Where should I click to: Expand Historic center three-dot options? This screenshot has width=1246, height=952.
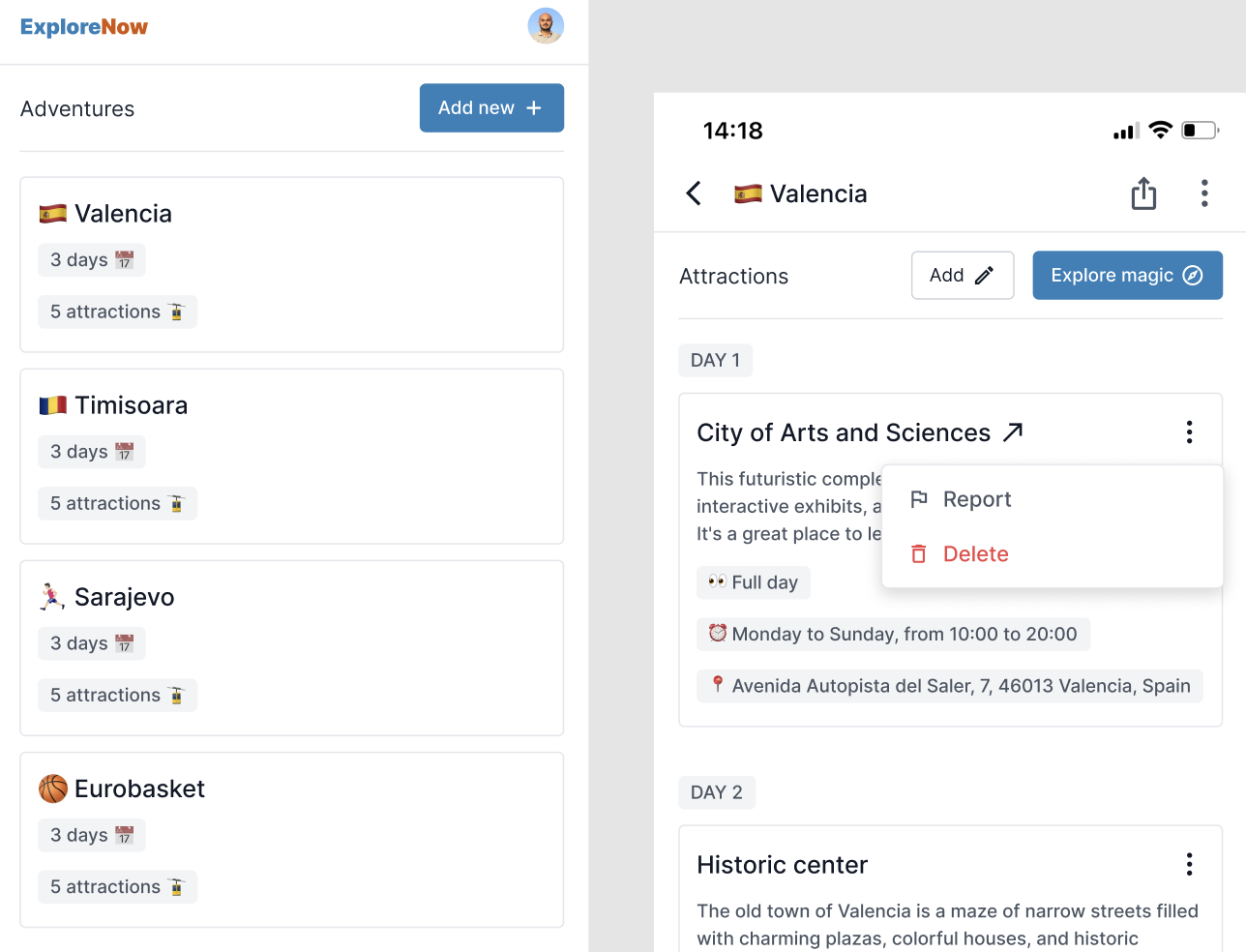[1189, 865]
